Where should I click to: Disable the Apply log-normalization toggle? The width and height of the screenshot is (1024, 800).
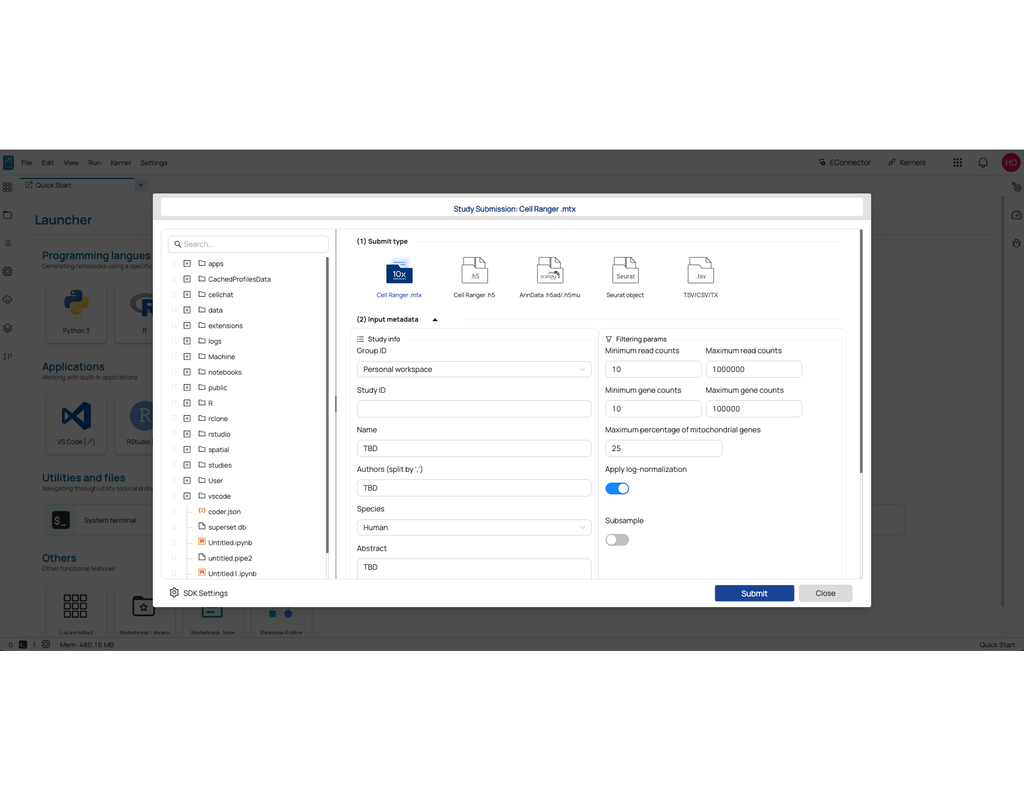point(617,489)
